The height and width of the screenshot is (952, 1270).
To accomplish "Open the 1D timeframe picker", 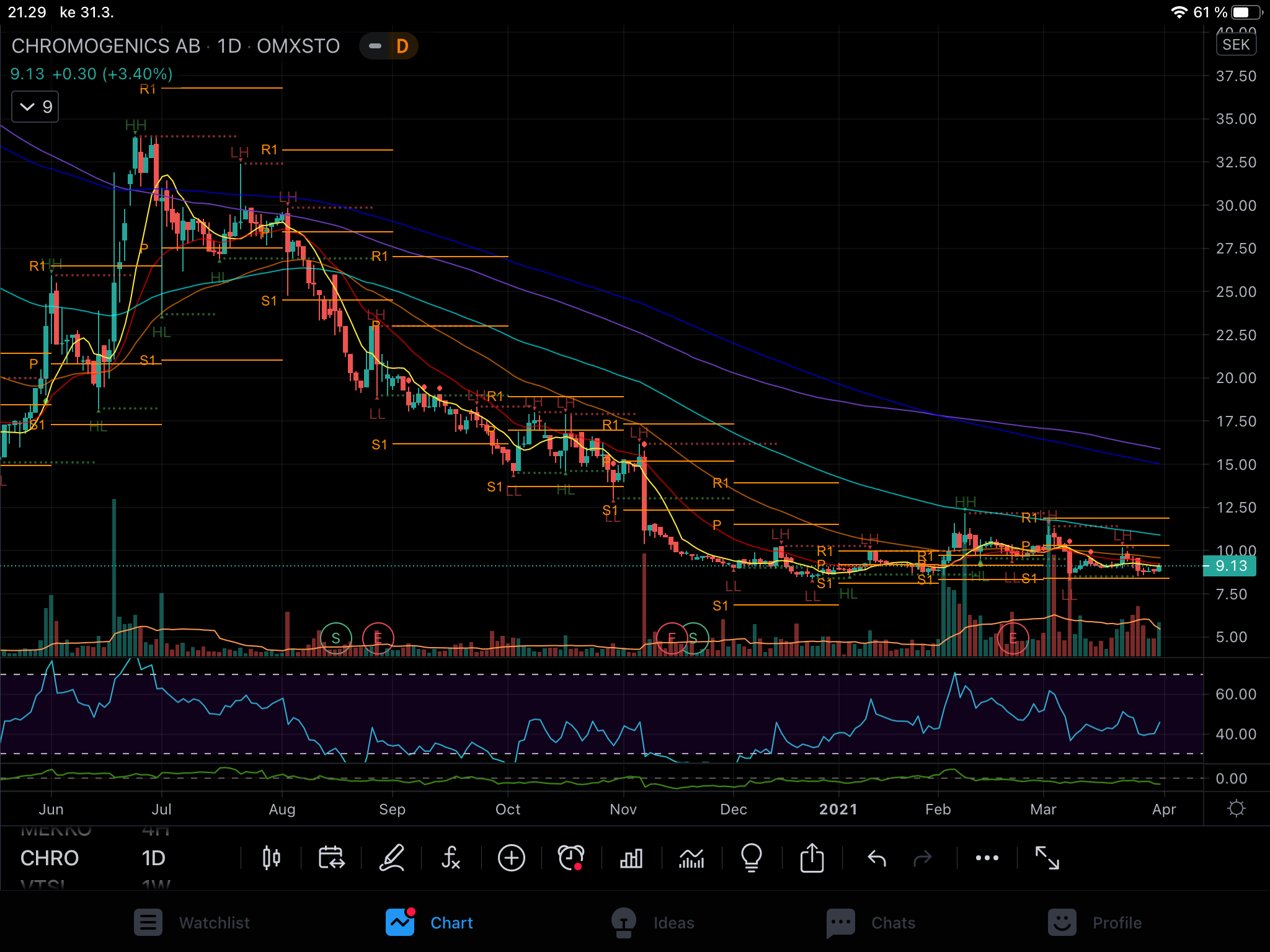I will point(153,858).
